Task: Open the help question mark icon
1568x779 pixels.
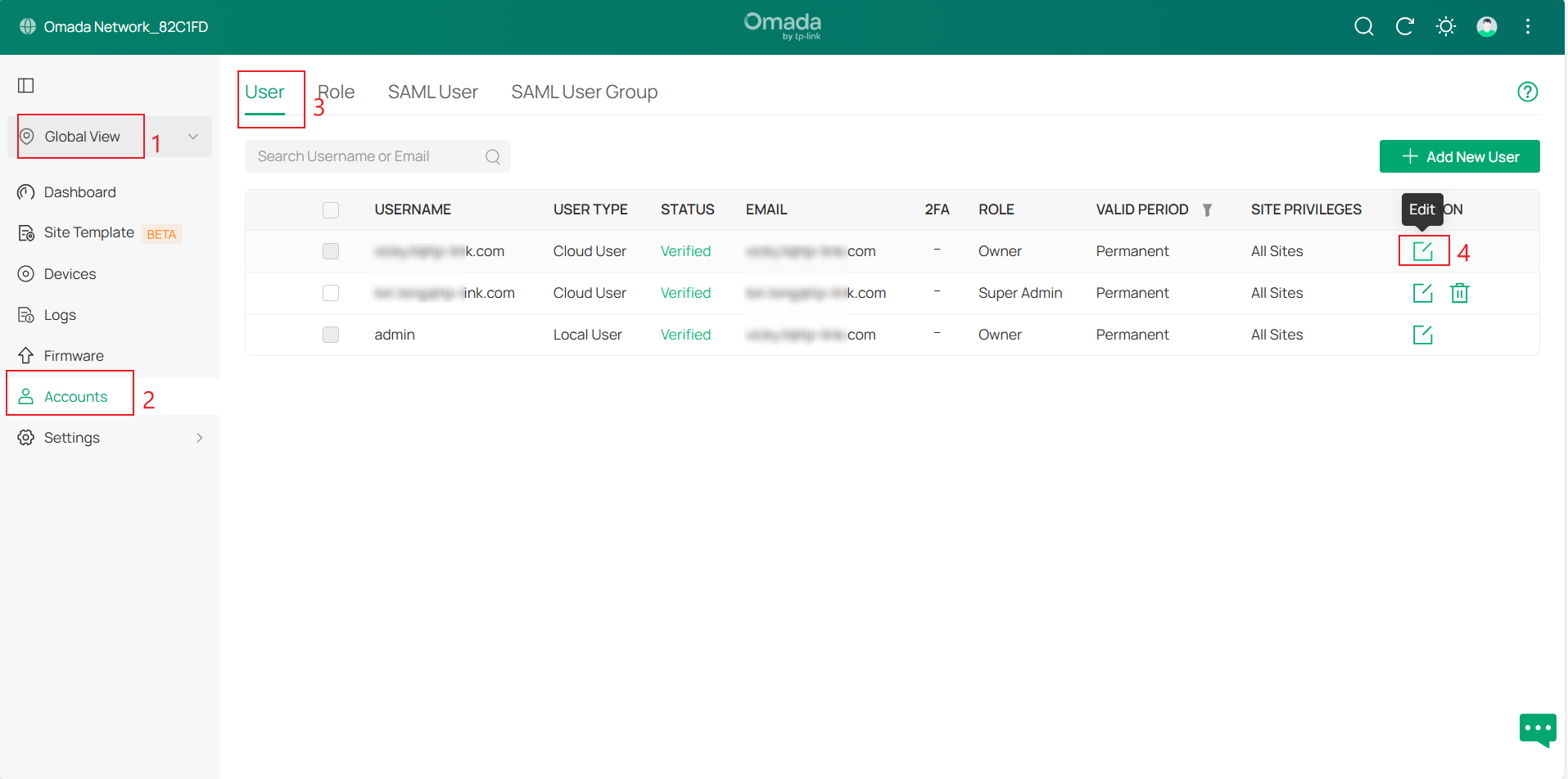Action: click(x=1527, y=92)
